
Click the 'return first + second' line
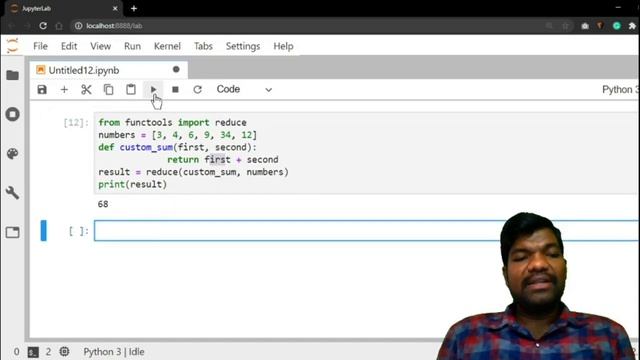click(x=223, y=160)
